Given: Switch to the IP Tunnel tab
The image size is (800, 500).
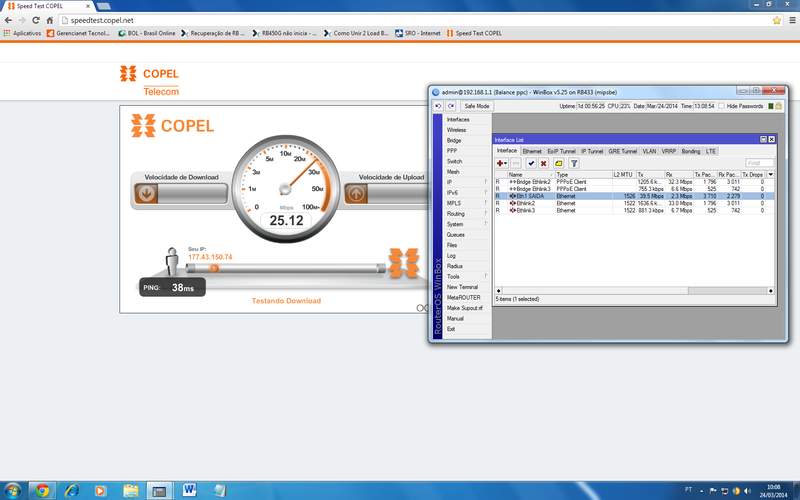Looking at the screenshot, I should point(592,151).
